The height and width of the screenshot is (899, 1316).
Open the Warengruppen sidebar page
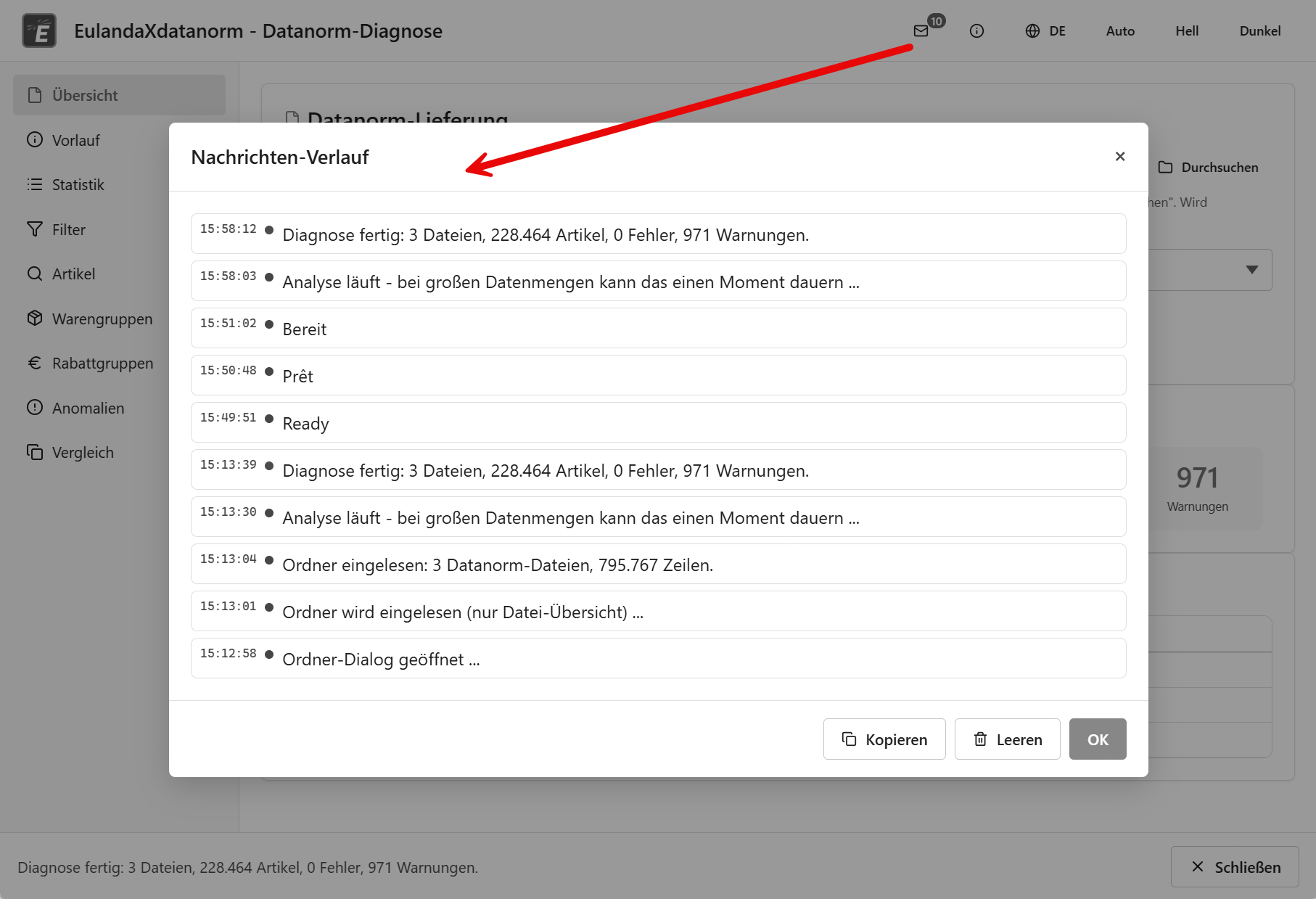(119, 319)
